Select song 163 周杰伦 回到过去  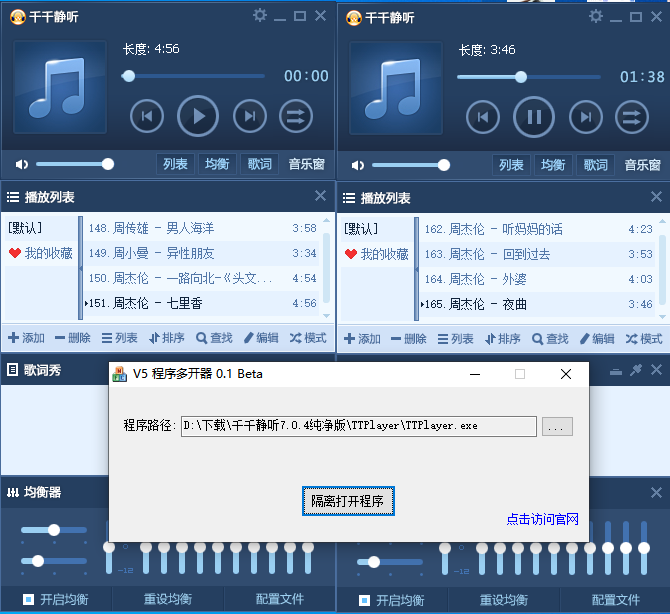538,254
